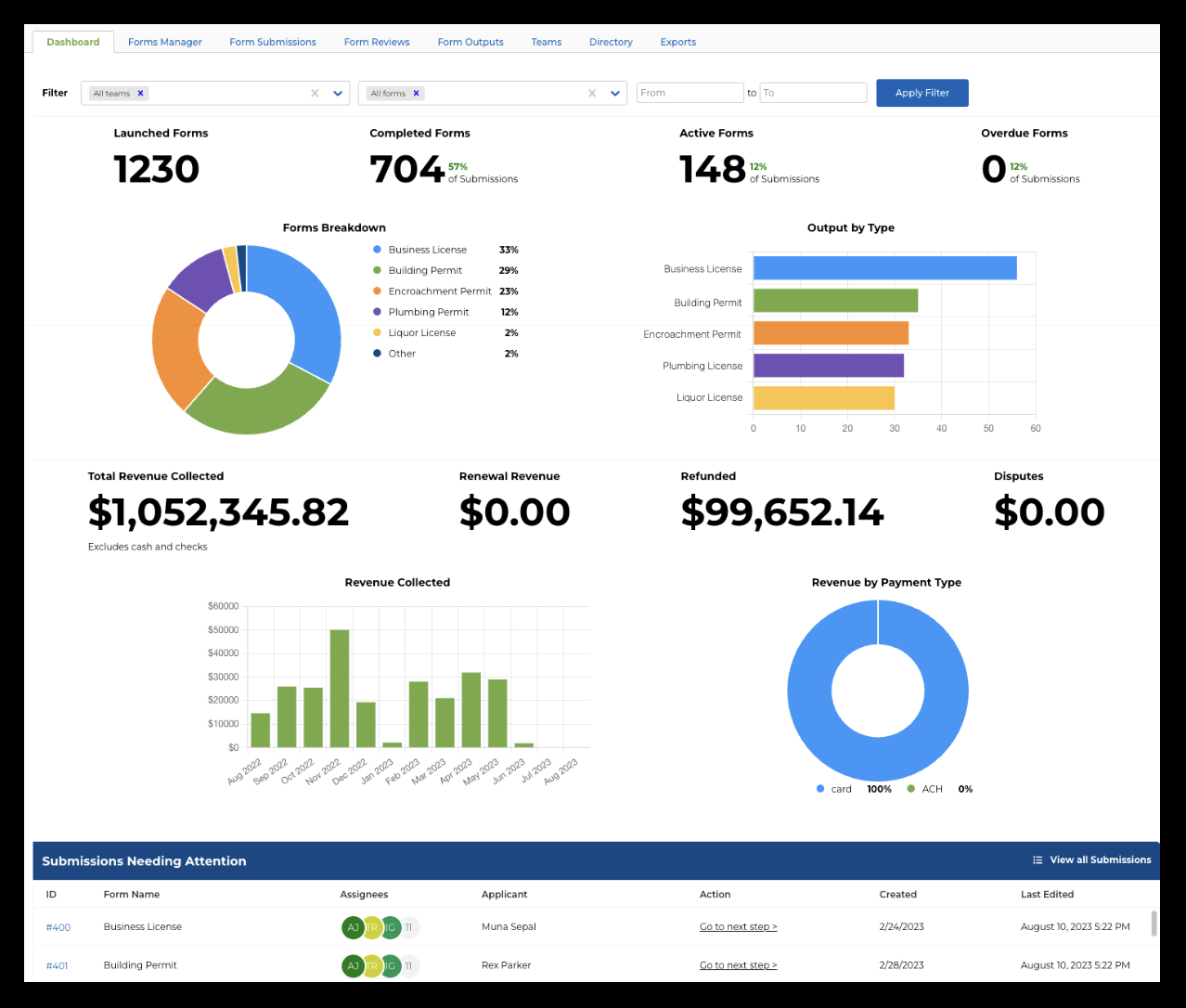1186x1008 pixels.
Task: Open the Form Submissions tab
Action: click(273, 42)
